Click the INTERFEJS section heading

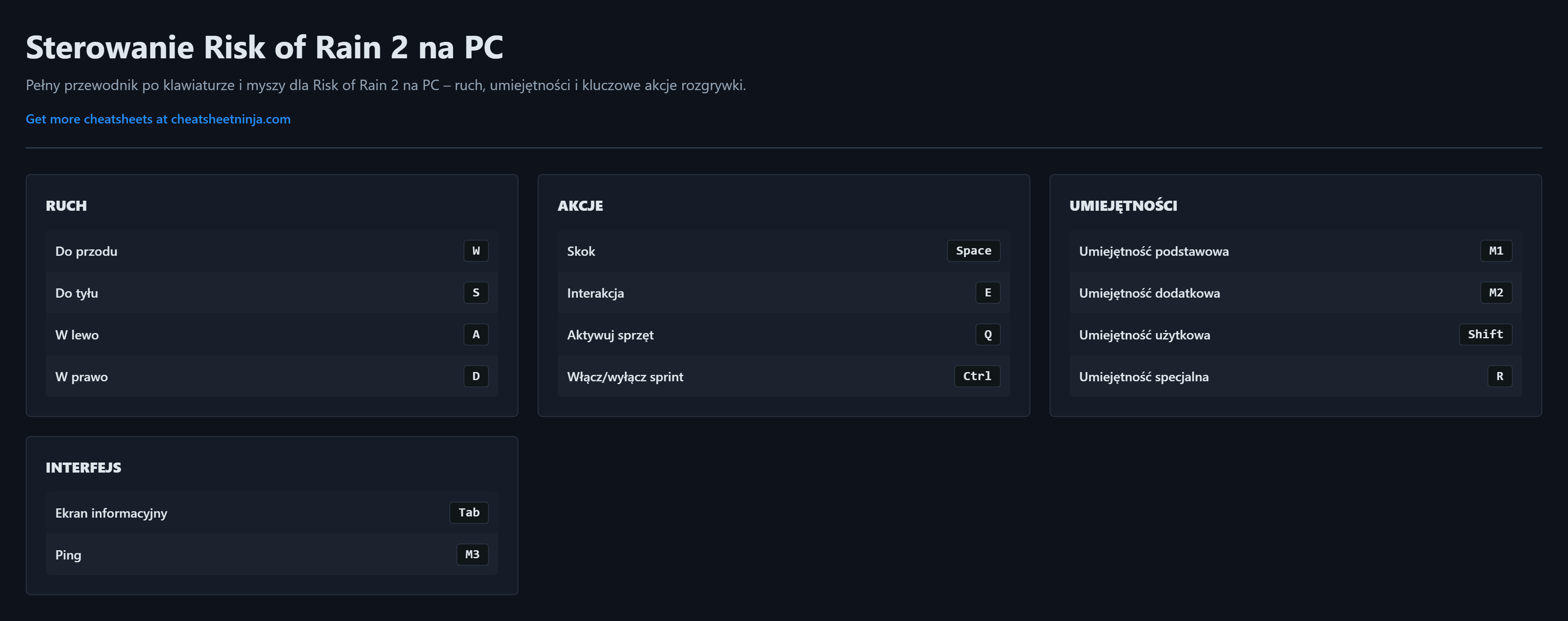83,468
